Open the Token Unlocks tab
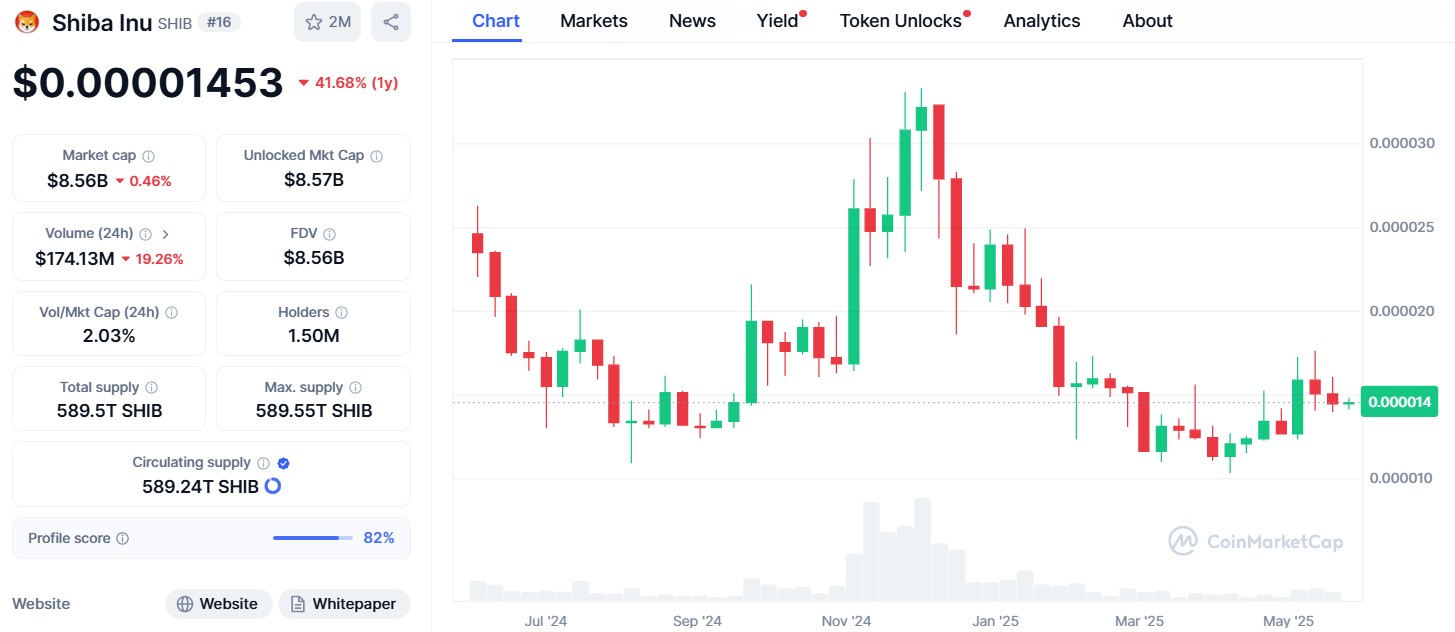Viewport: 1455px width, 632px height. 901,21
